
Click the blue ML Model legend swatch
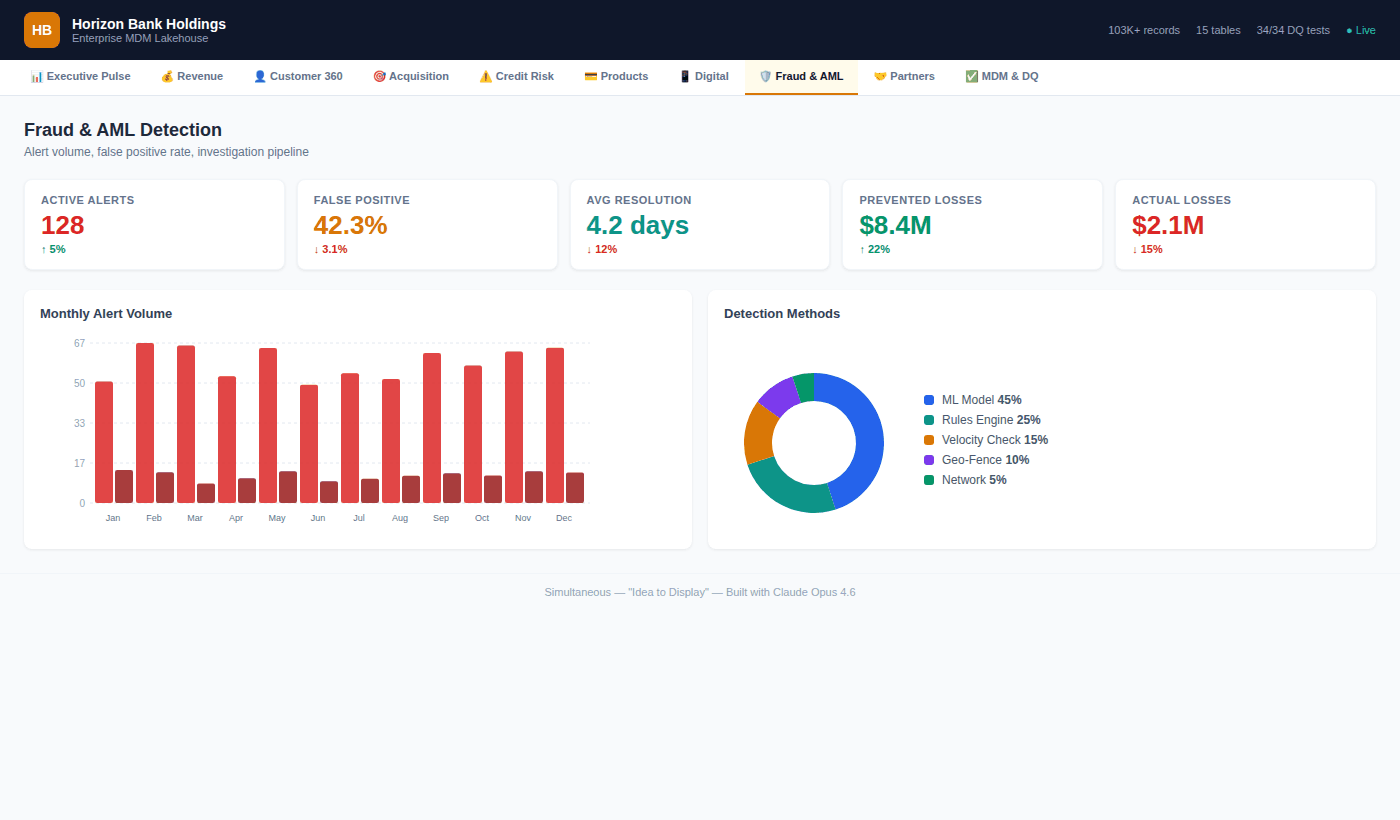click(x=929, y=400)
